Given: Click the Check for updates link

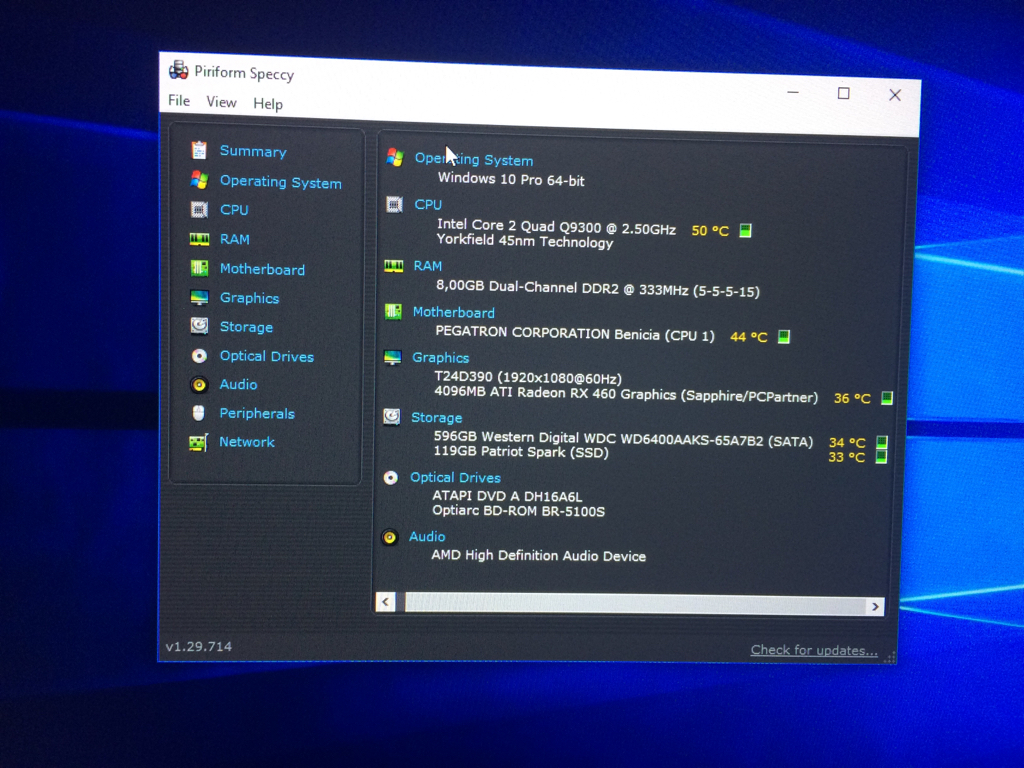Looking at the screenshot, I should click(x=814, y=650).
